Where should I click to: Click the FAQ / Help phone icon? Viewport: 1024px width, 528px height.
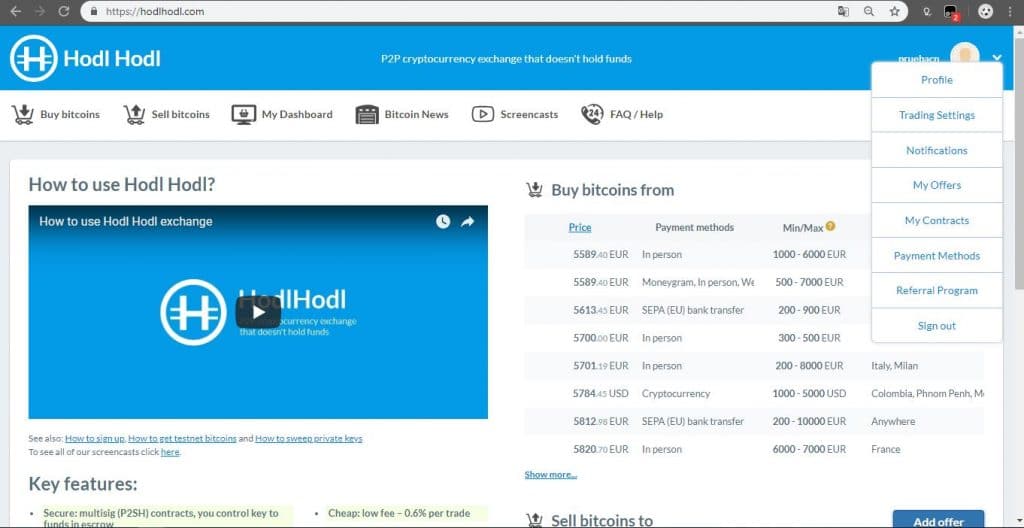coord(592,114)
